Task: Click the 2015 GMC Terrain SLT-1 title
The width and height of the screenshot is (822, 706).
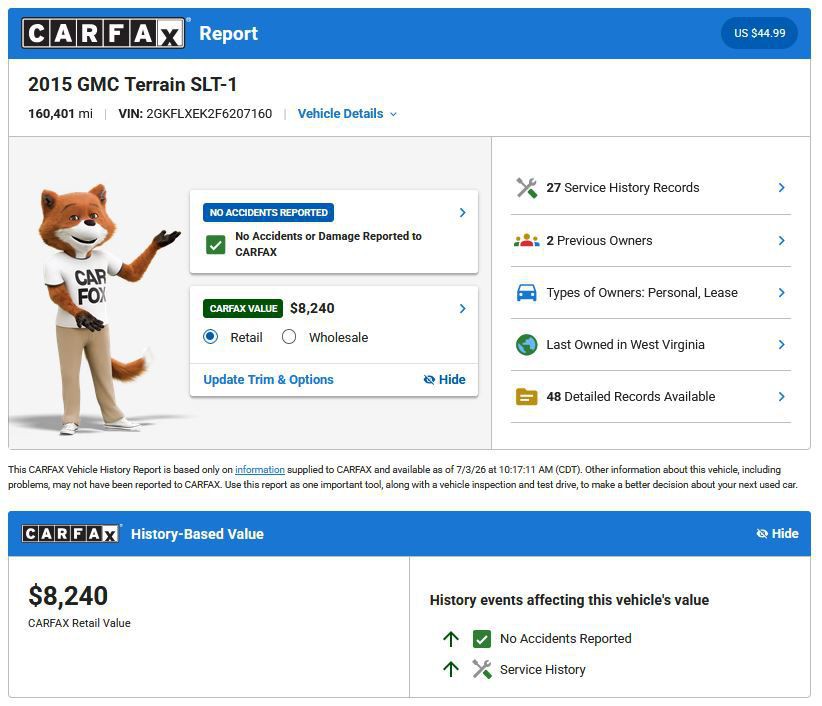Action: pos(132,84)
